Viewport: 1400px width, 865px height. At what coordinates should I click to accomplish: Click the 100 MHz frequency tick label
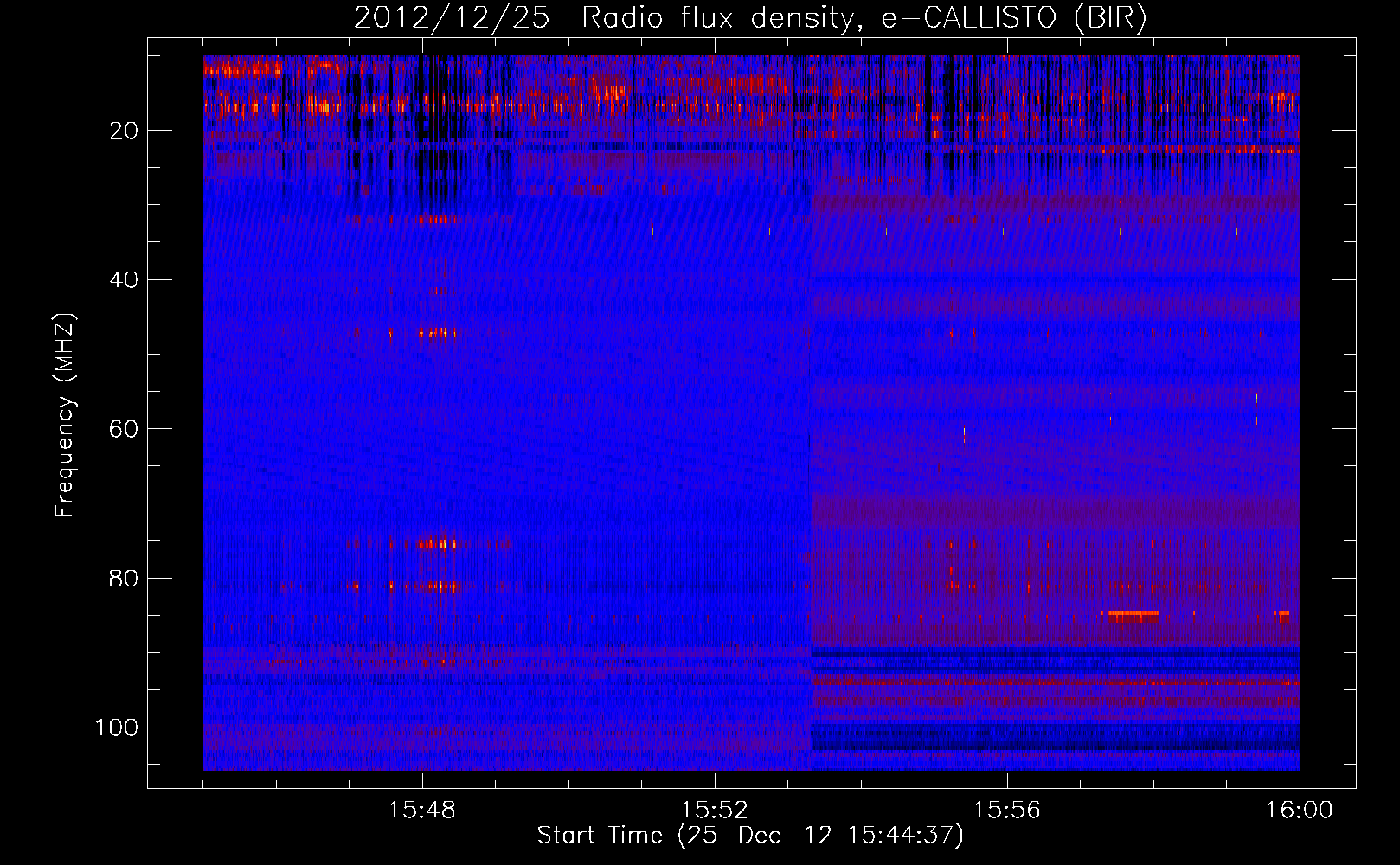(x=117, y=727)
